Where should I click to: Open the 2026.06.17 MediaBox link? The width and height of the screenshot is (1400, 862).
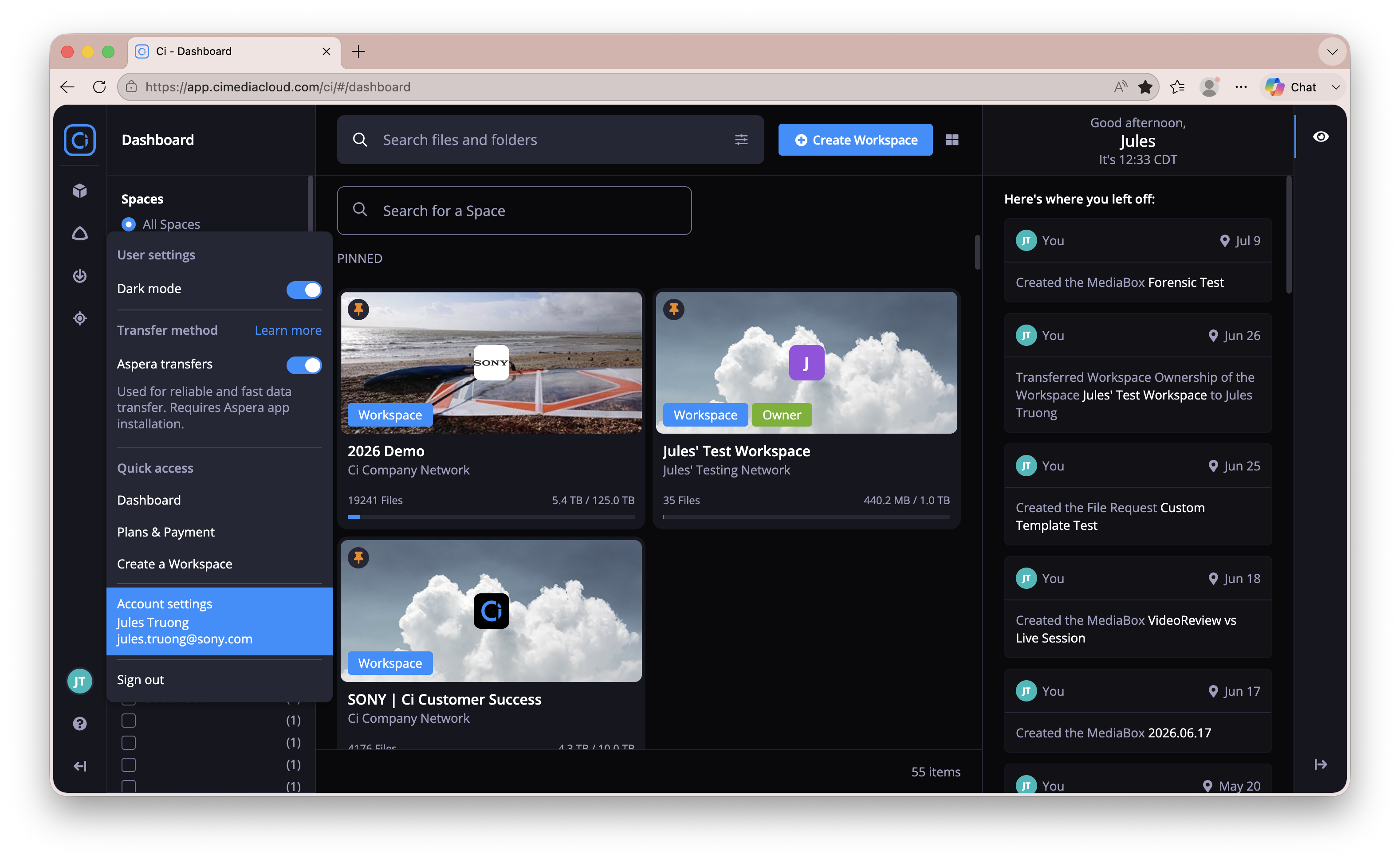[1179, 733]
